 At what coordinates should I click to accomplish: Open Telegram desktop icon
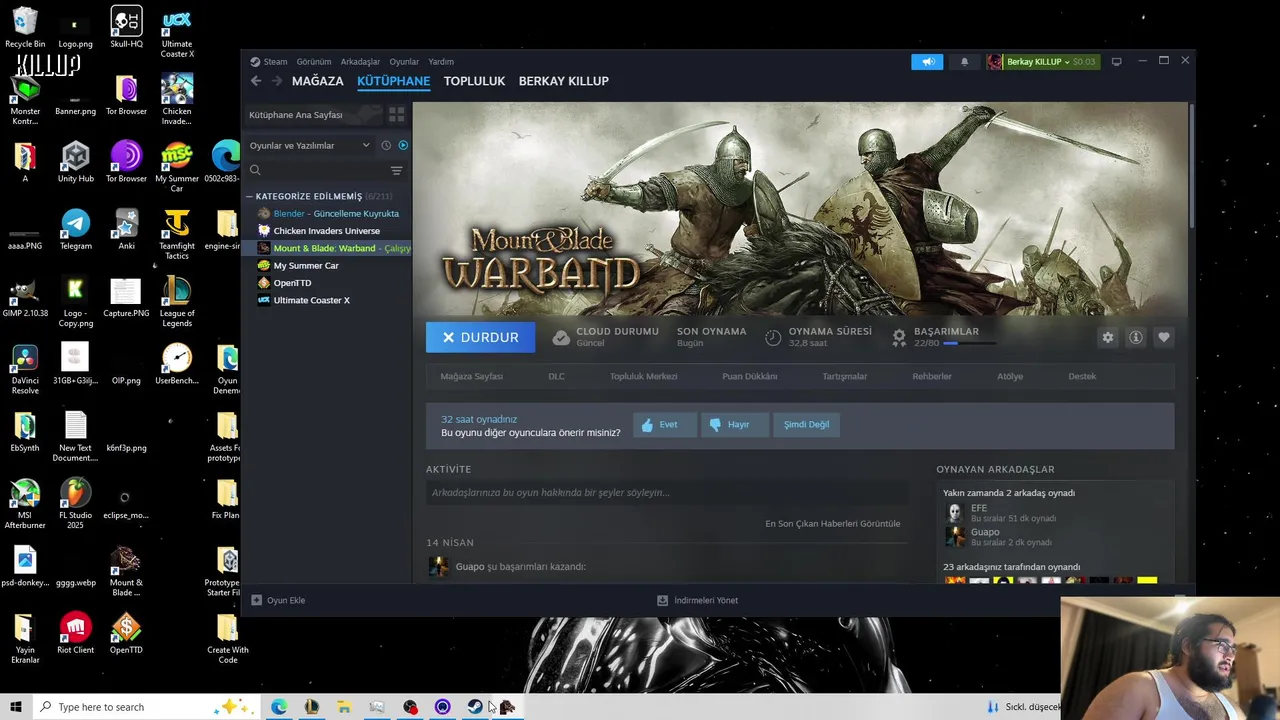[x=75, y=231]
